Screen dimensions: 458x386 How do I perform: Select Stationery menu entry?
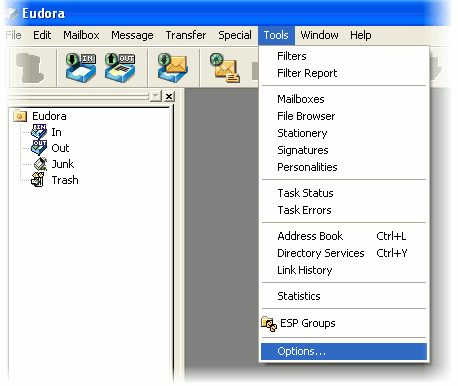344,133
